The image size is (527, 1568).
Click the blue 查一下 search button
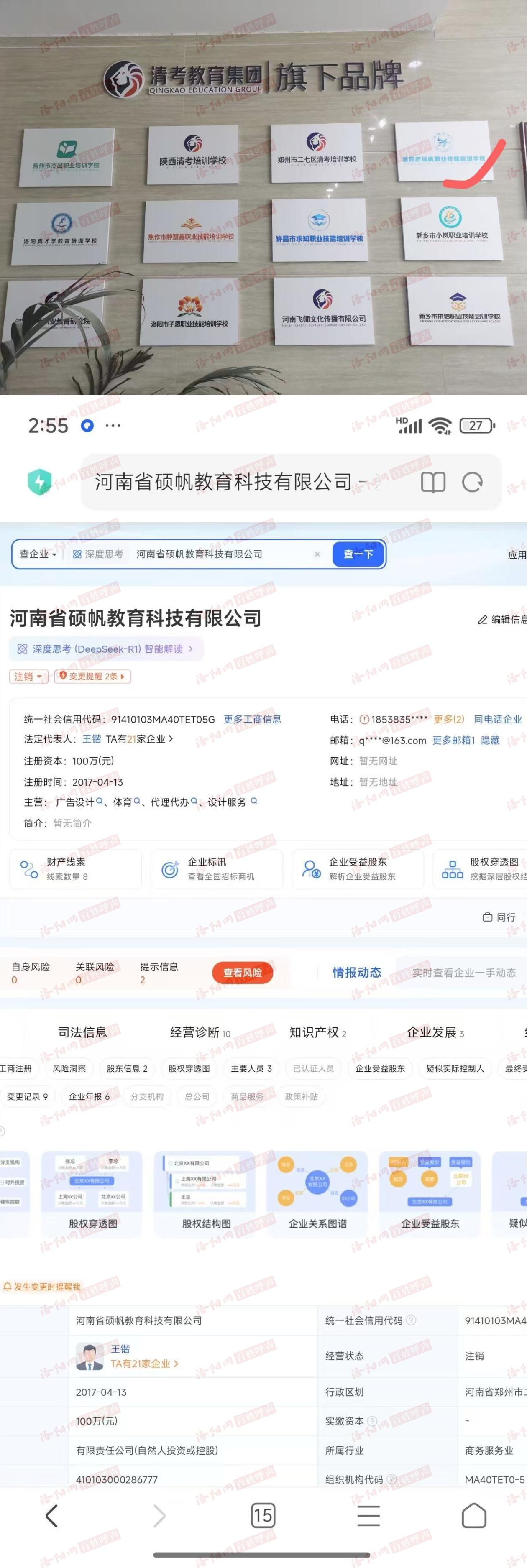358,554
